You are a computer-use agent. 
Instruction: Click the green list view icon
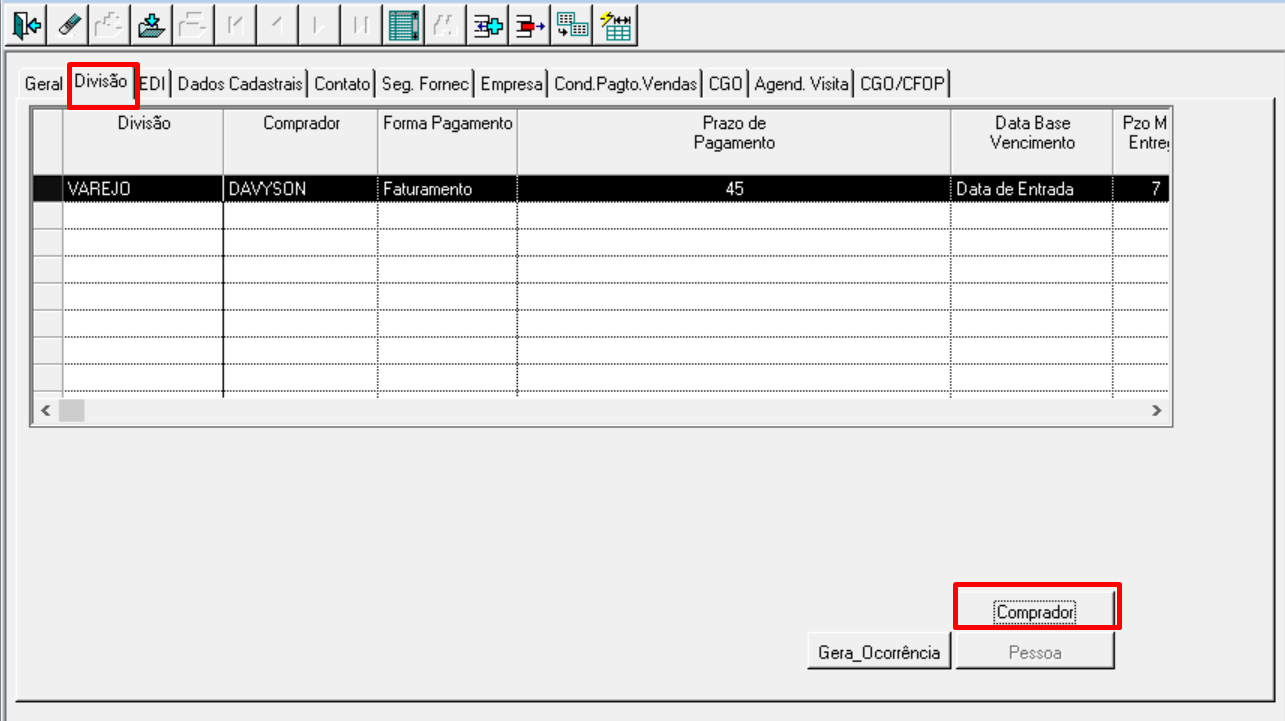[x=405, y=25]
